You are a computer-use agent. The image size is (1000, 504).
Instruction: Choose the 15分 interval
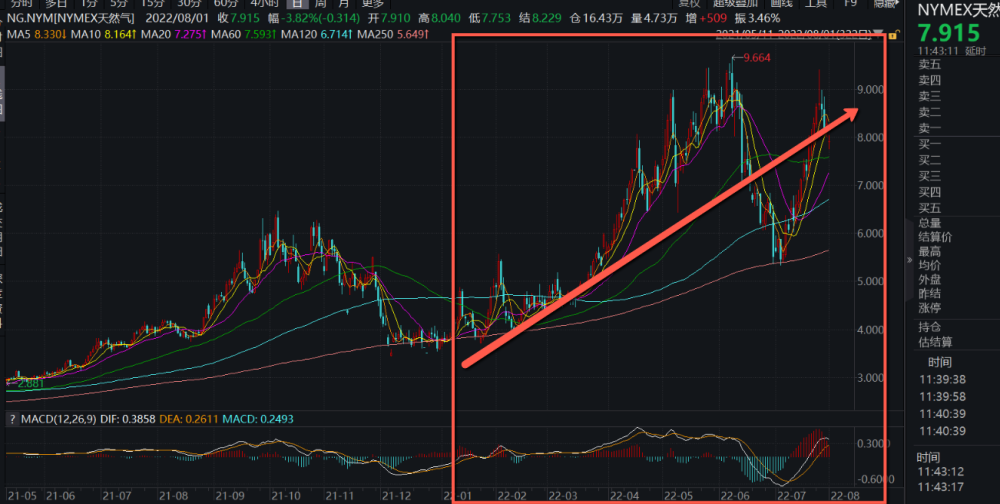point(152,3)
